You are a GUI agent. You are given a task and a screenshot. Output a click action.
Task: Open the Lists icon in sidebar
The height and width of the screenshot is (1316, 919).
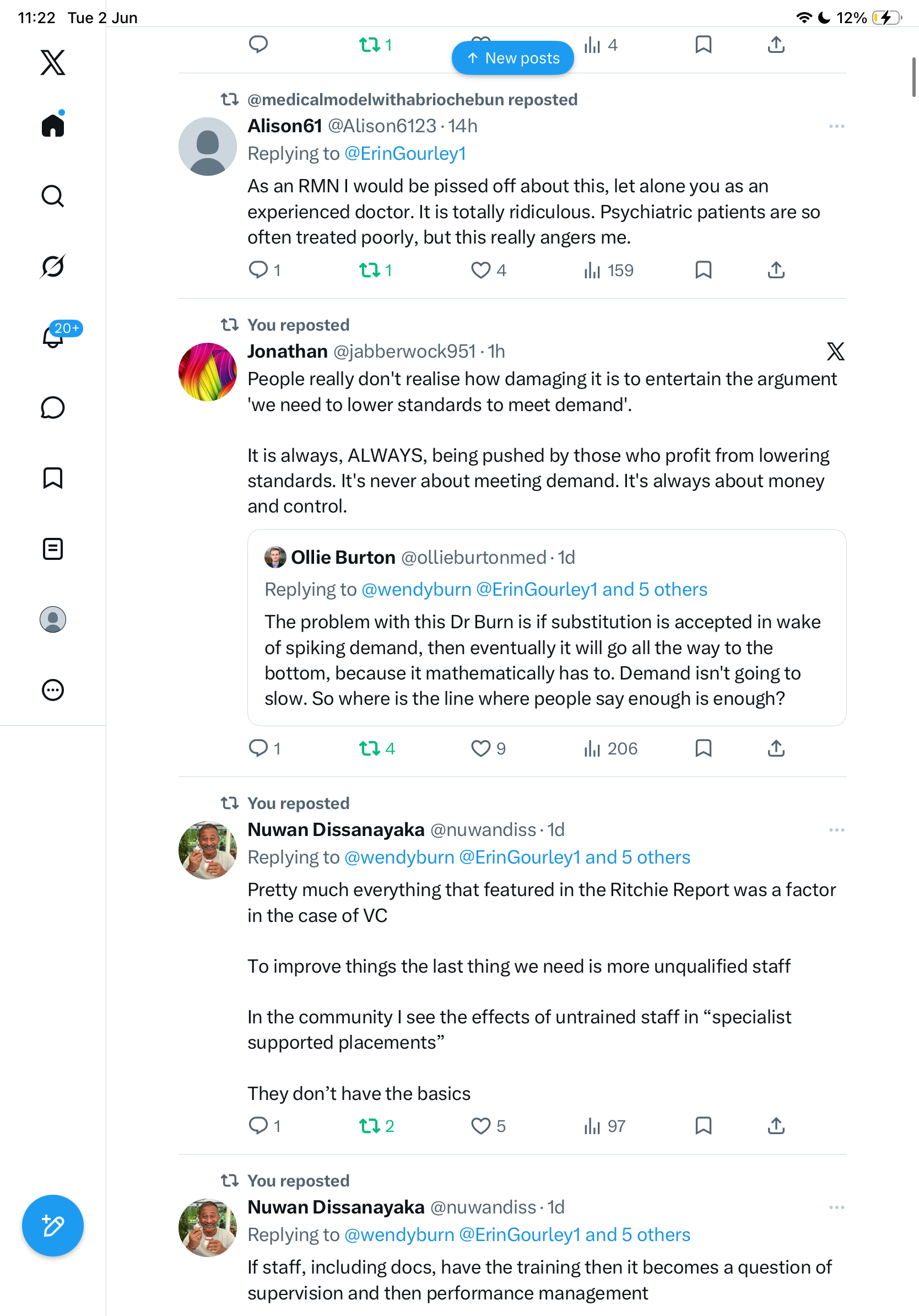click(53, 548)
